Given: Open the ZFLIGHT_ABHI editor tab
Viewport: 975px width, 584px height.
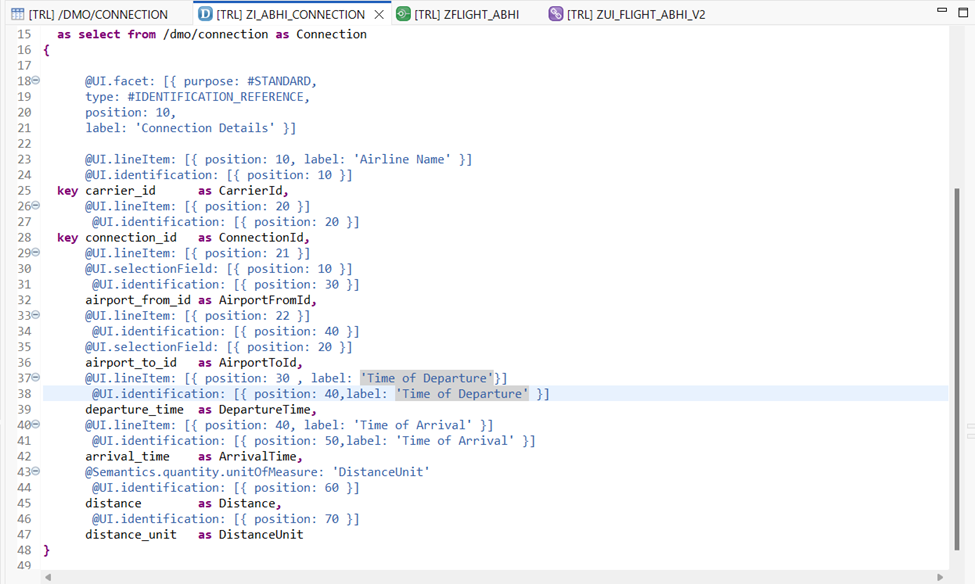Looking at the screenshot, I should (x=466, y=14).
